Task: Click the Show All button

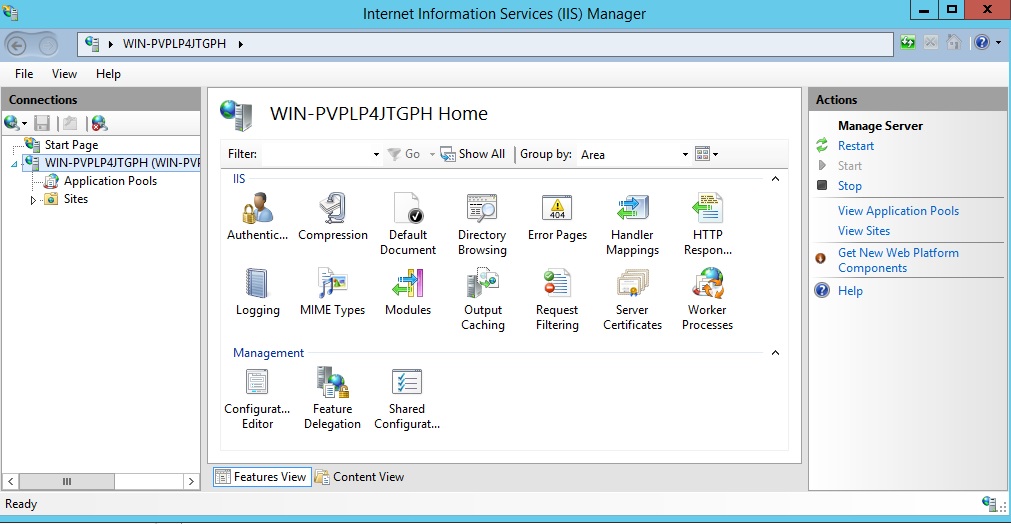Action: coord(473,154)
